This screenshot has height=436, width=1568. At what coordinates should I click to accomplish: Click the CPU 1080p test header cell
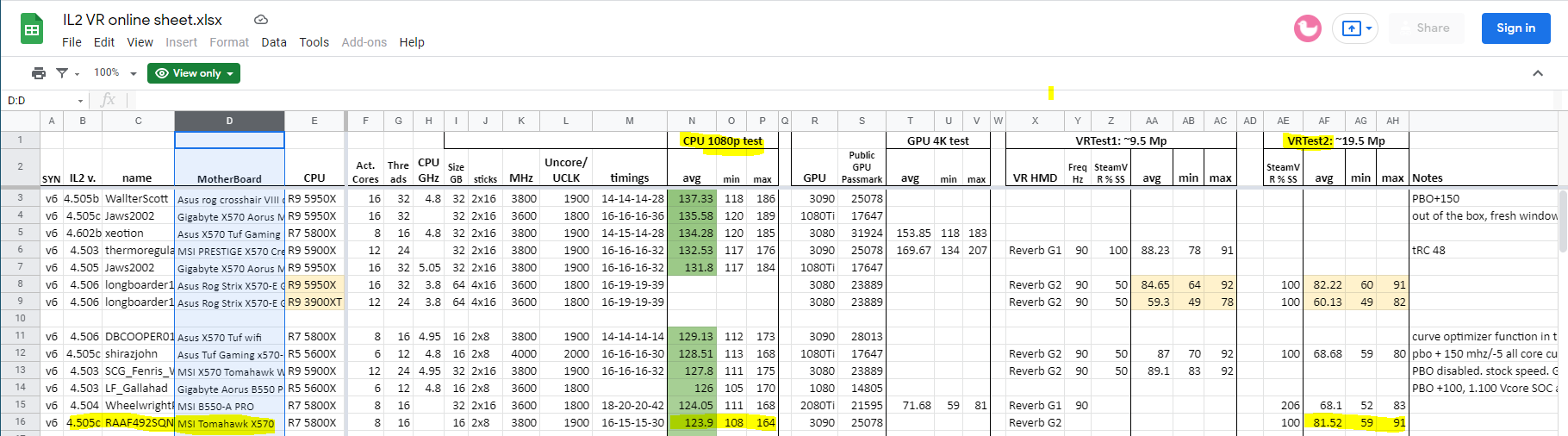(723, 140)
